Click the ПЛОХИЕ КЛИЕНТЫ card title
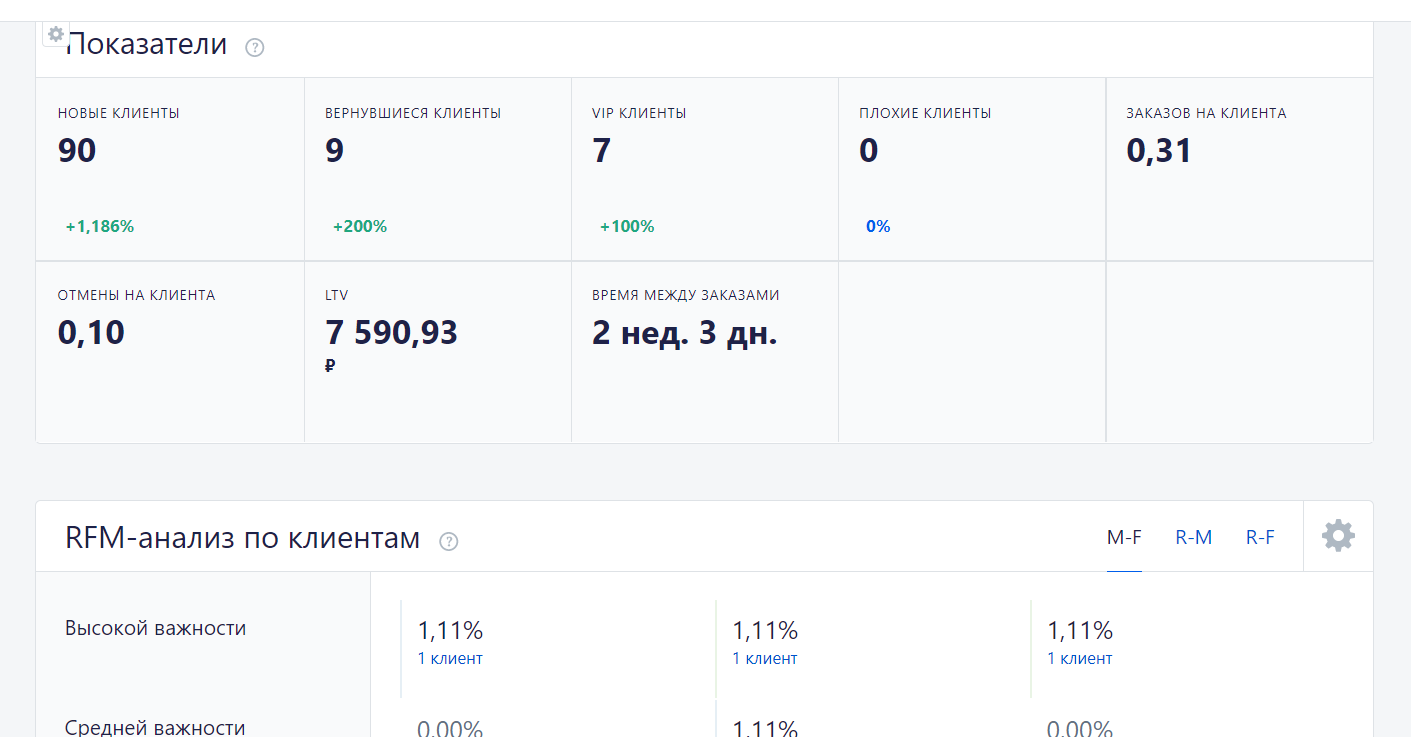Viewport: 1411px width, 737px height. click(925, 113)
